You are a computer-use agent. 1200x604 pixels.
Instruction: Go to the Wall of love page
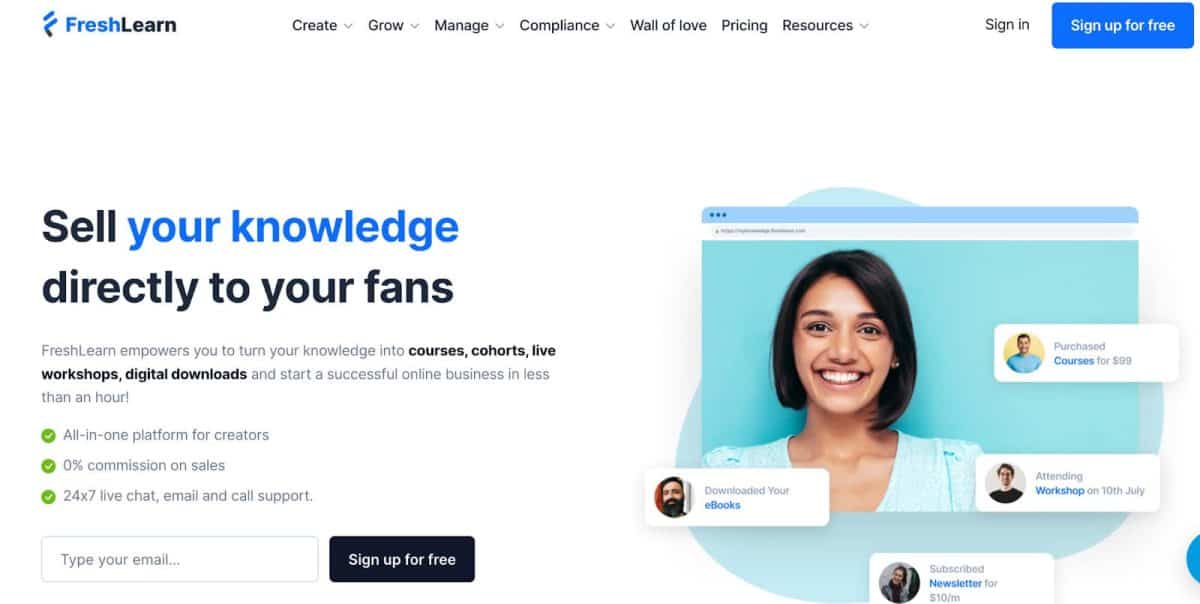pos(668,25)
